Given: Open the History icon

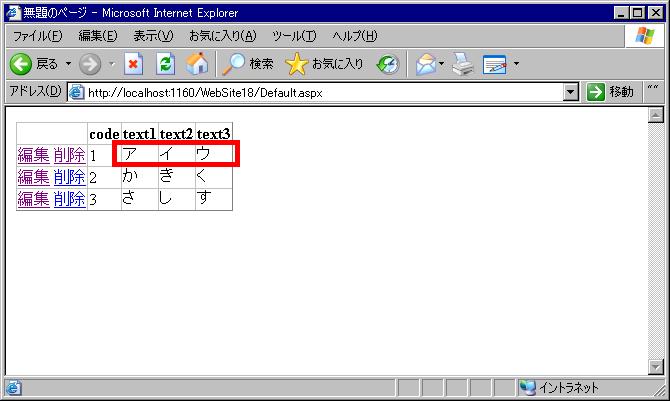Looking at the screenshot, I should 388,64.
